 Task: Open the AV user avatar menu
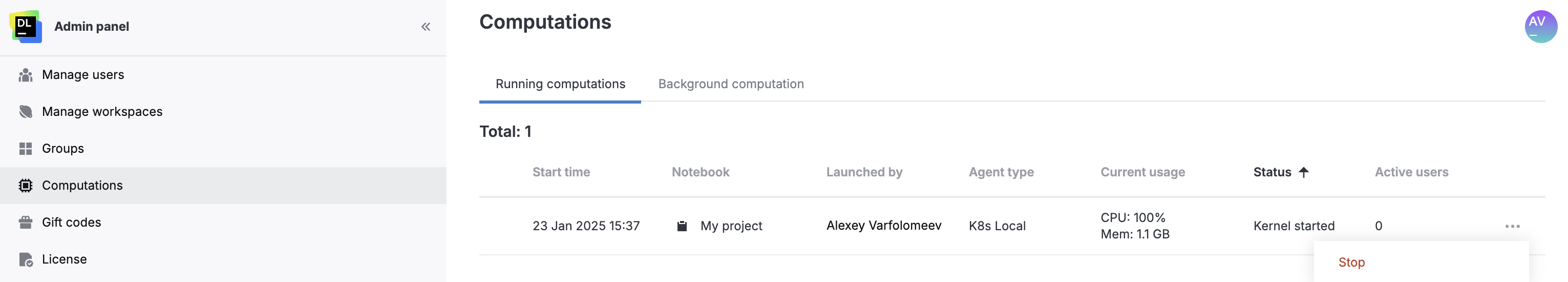(1539, 26)
